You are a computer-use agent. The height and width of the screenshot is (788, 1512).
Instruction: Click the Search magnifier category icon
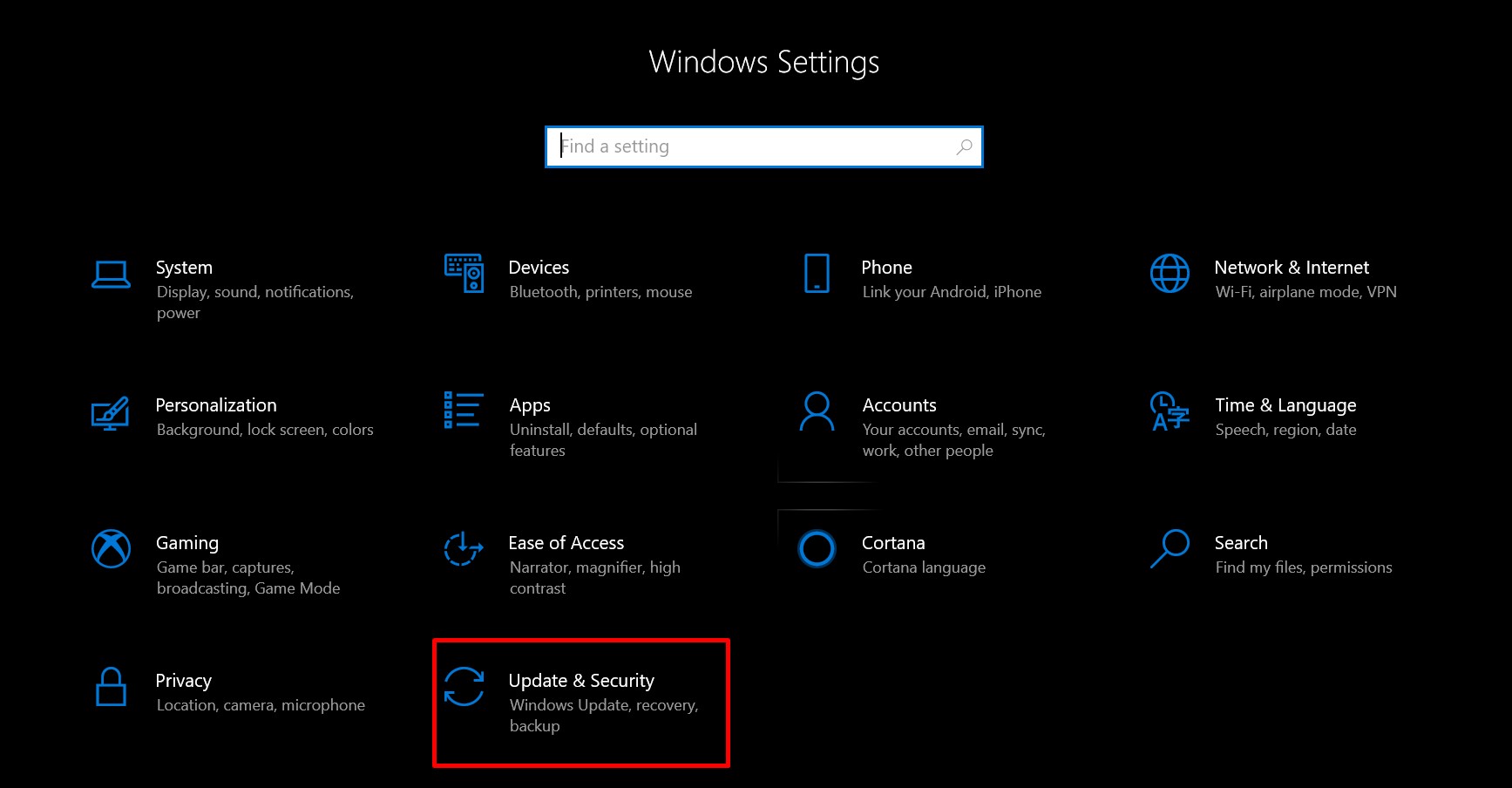pos(1170,548)
